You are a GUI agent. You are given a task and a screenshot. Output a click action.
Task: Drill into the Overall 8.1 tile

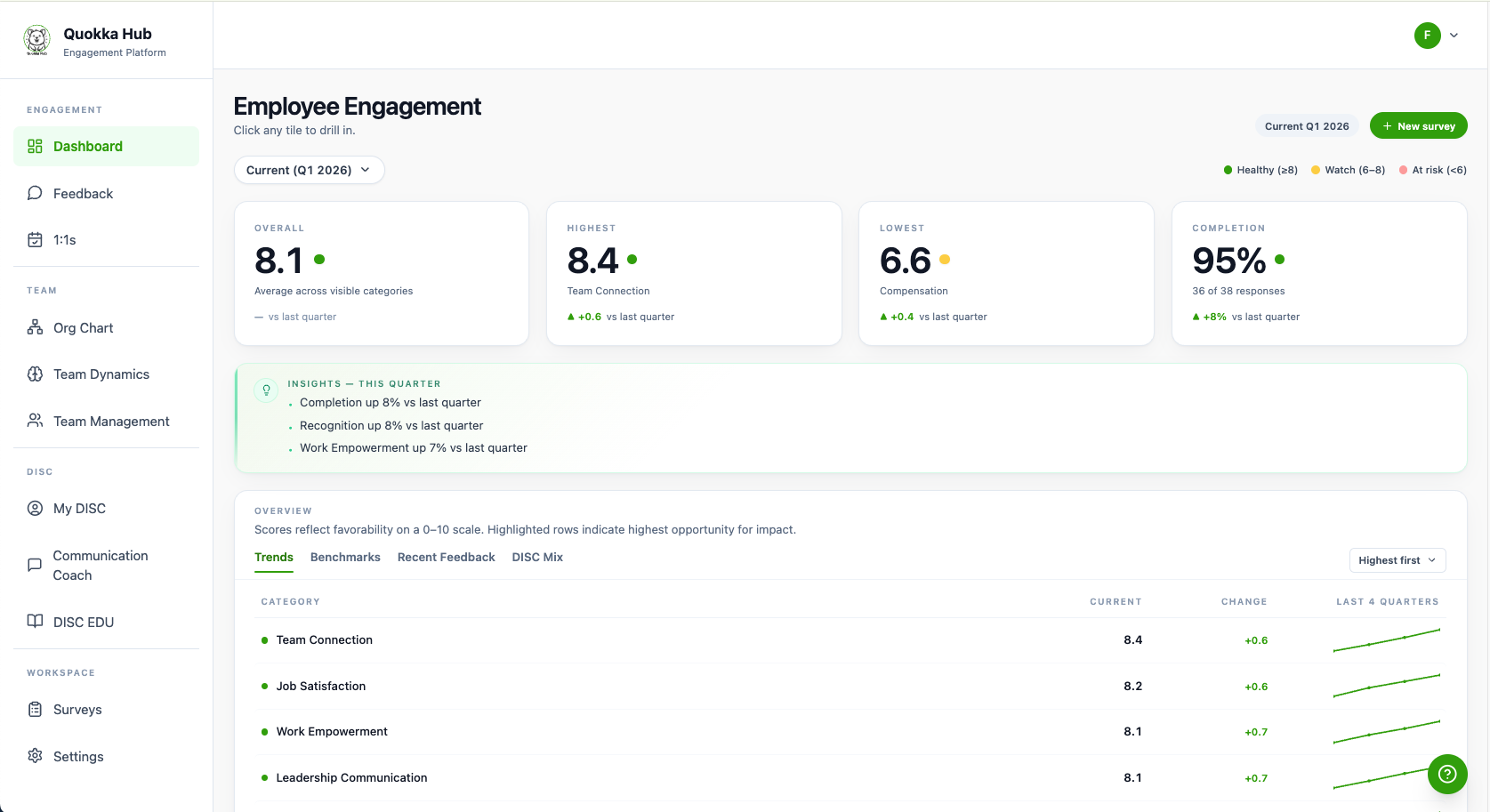pos(382,273)
